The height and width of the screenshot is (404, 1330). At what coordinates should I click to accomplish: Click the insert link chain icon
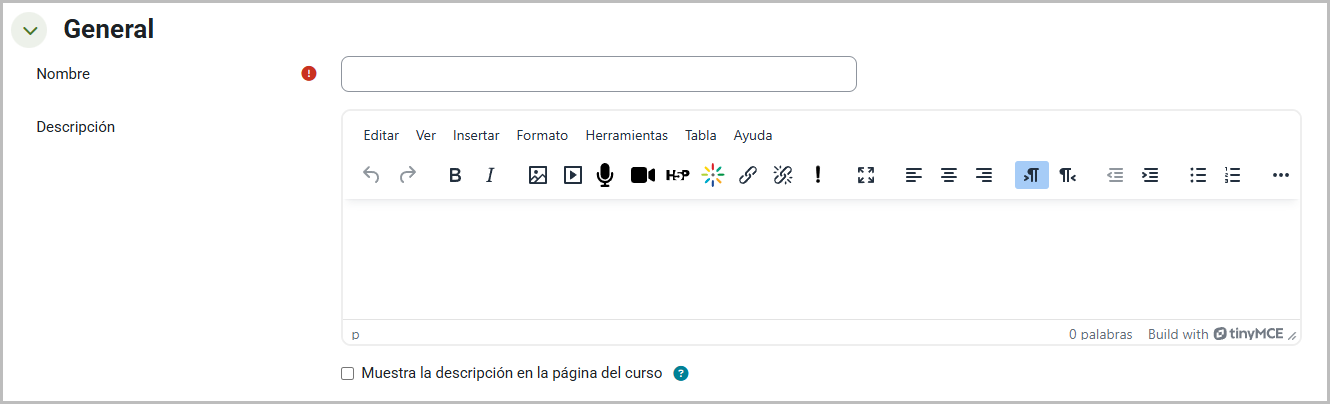point(748,176)
